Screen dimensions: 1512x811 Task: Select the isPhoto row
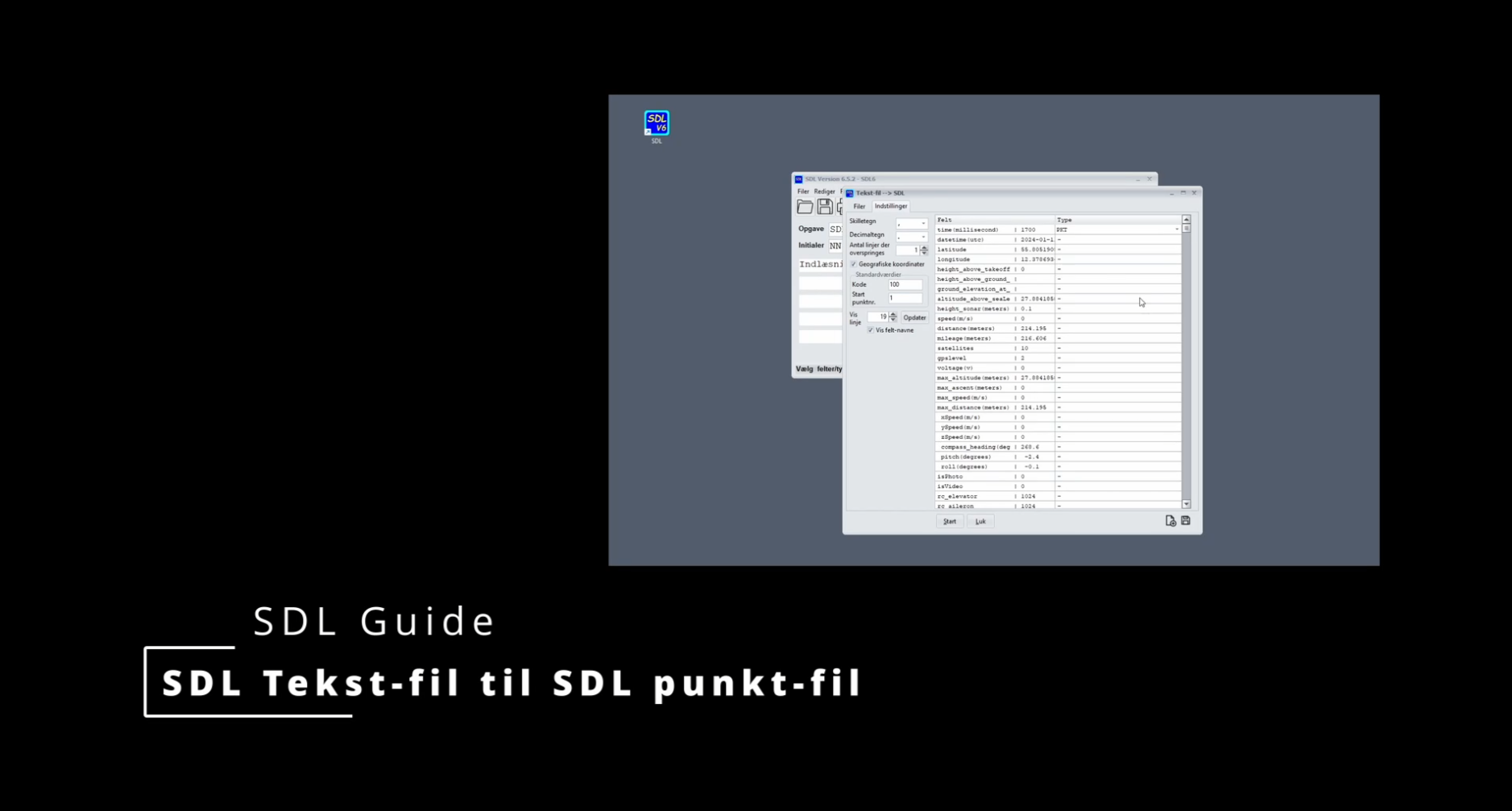[x=1058, y=477]
